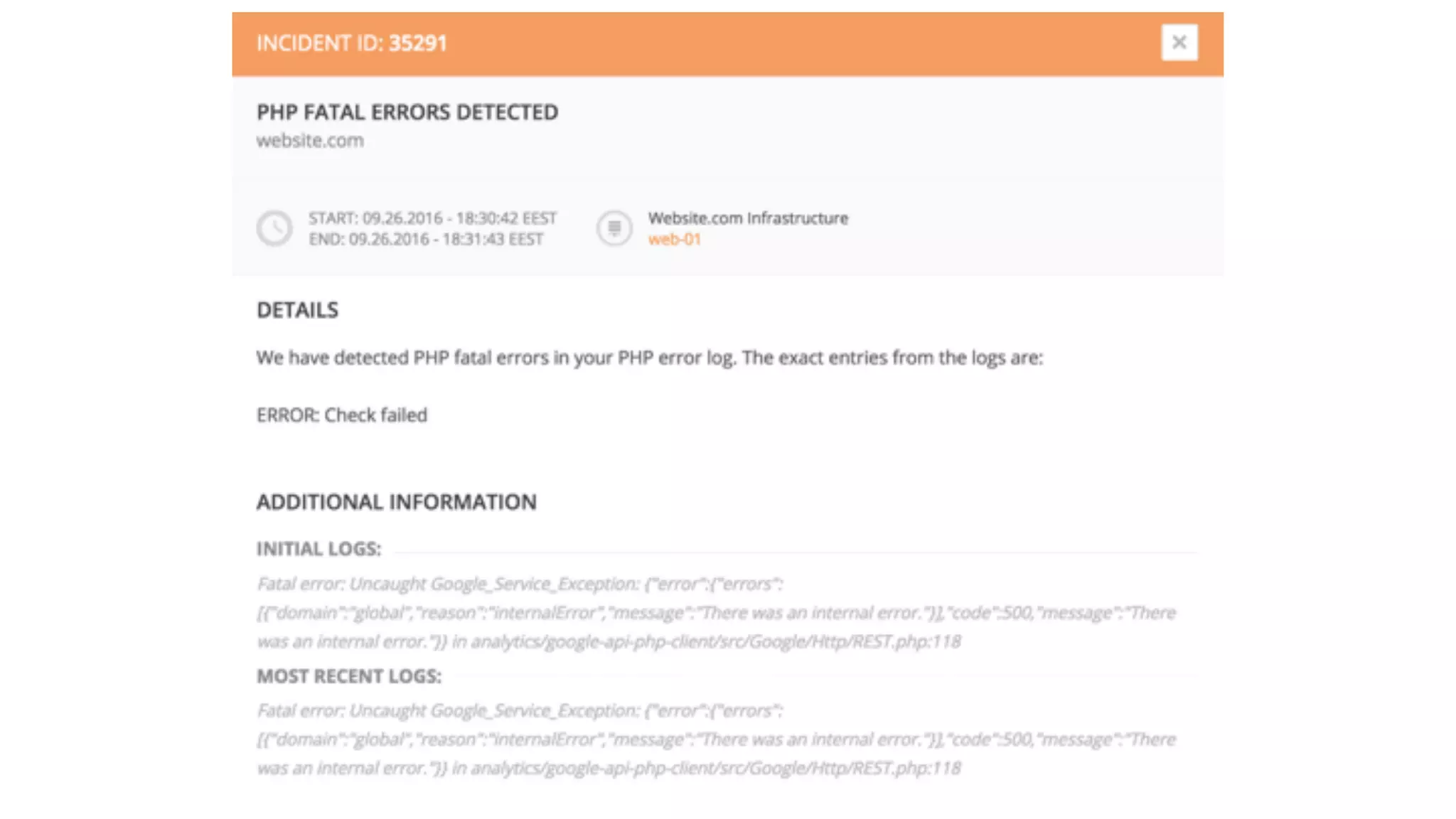This screenshot has width=1456, height=819.
Task: Click the website.com domain text
Action: (310, 141)
